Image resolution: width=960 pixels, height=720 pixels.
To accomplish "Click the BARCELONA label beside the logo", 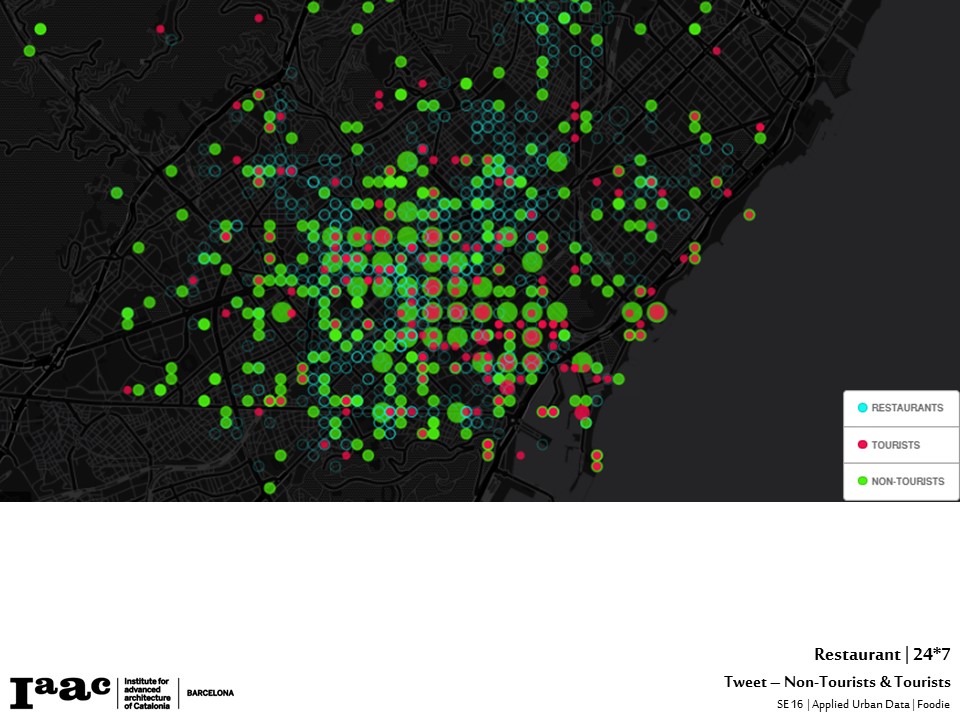I will 210,693.
